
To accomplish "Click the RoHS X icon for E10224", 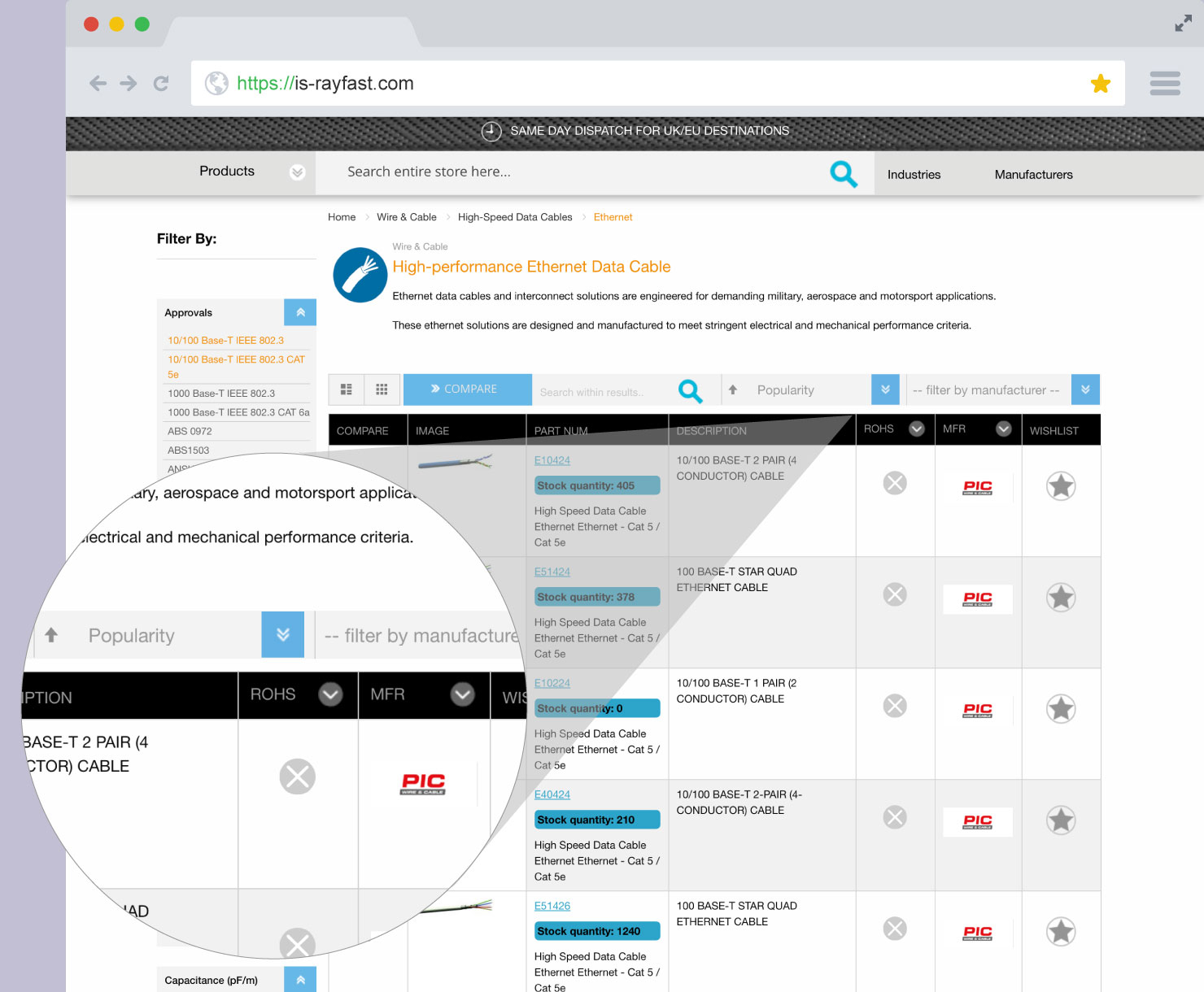I will tap(895, 706).
